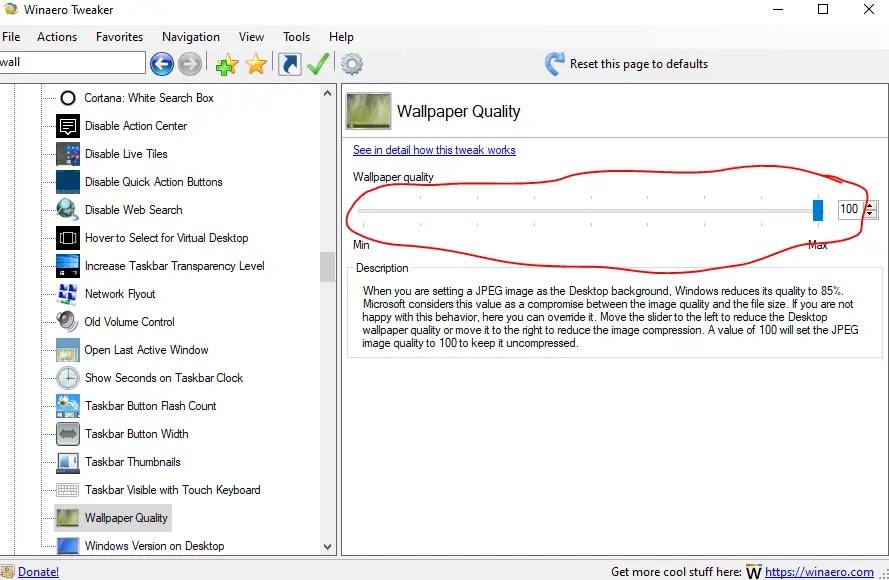
Task: Click the Increase Taskbar Transparency Level icon
Action: (x=68, y=266)
